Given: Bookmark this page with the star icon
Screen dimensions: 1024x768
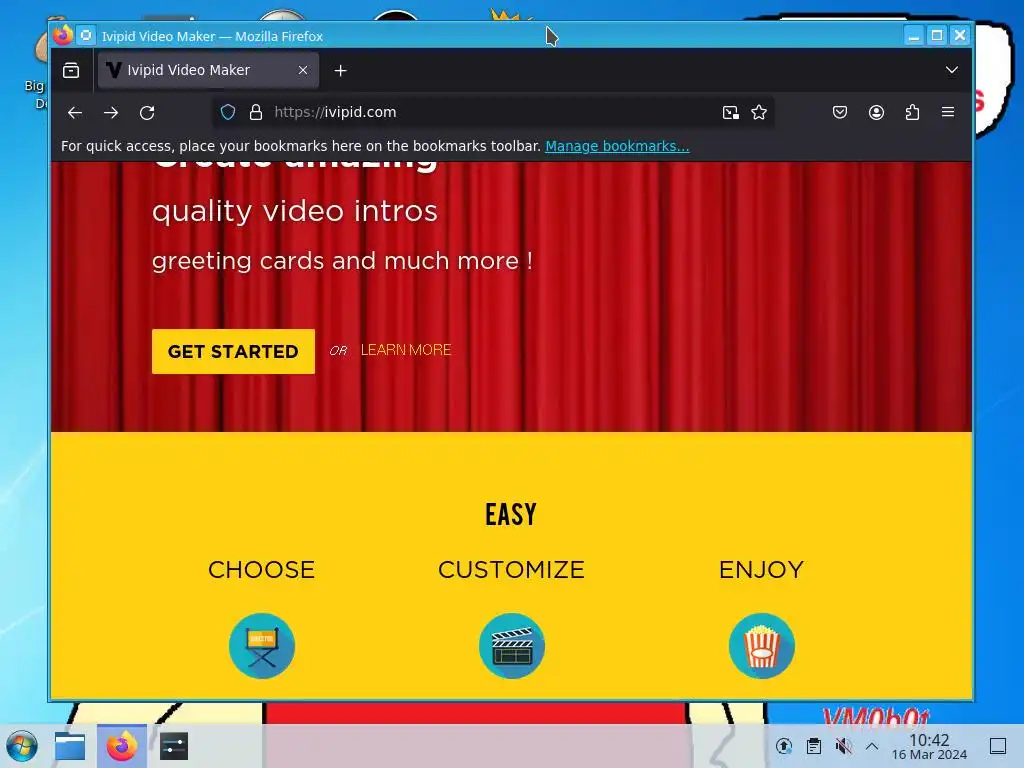Looking at the screenshot, I should pyautogui.click(x=759, y=112).
